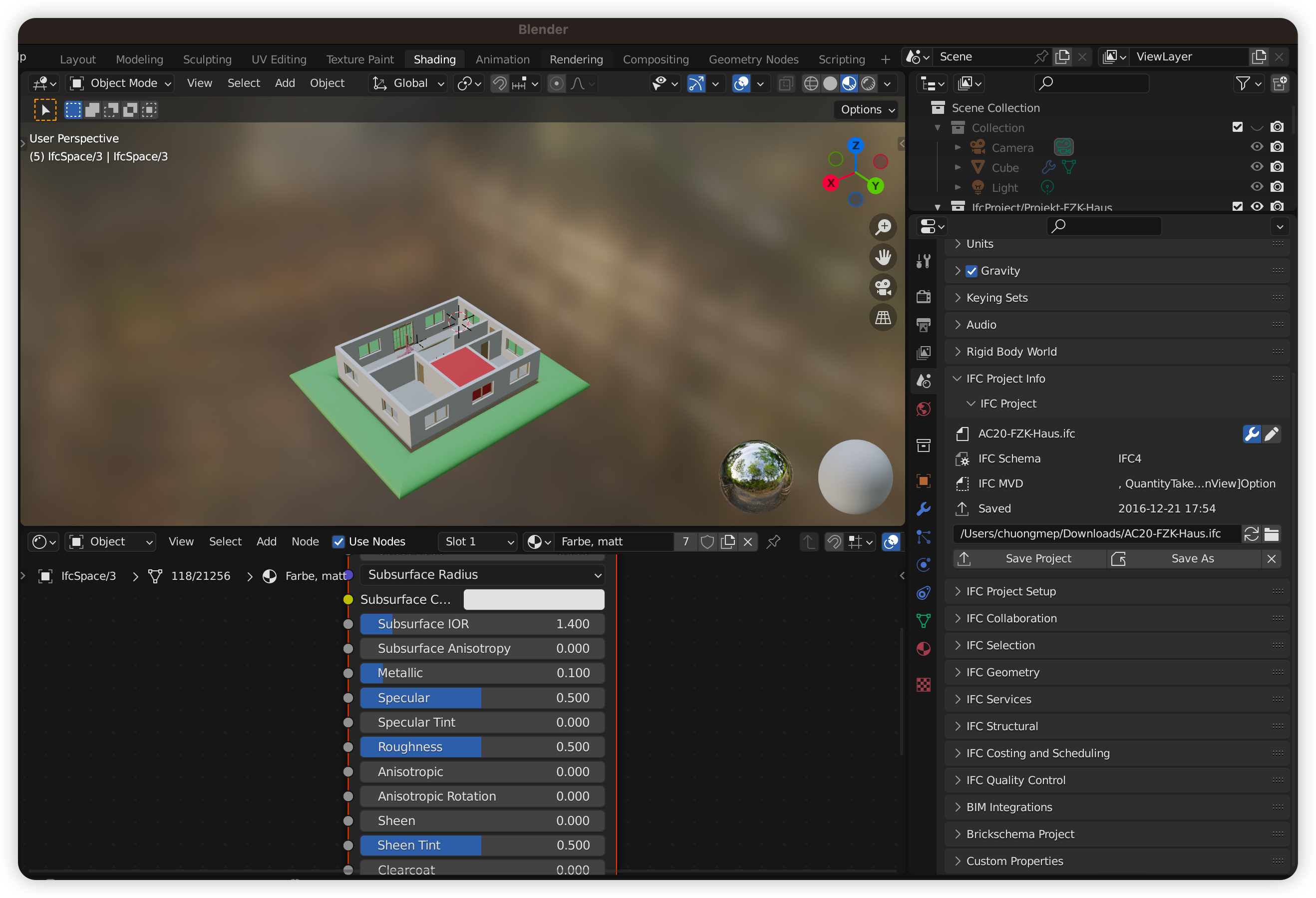Toggle camera view icon in viewport

882,287
